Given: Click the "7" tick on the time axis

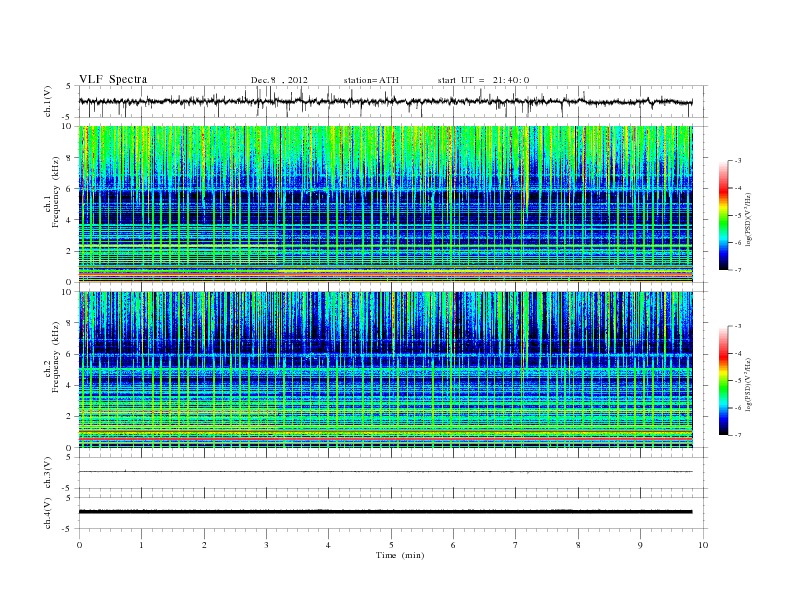Looking at the screenshot, I should (516, 545).
